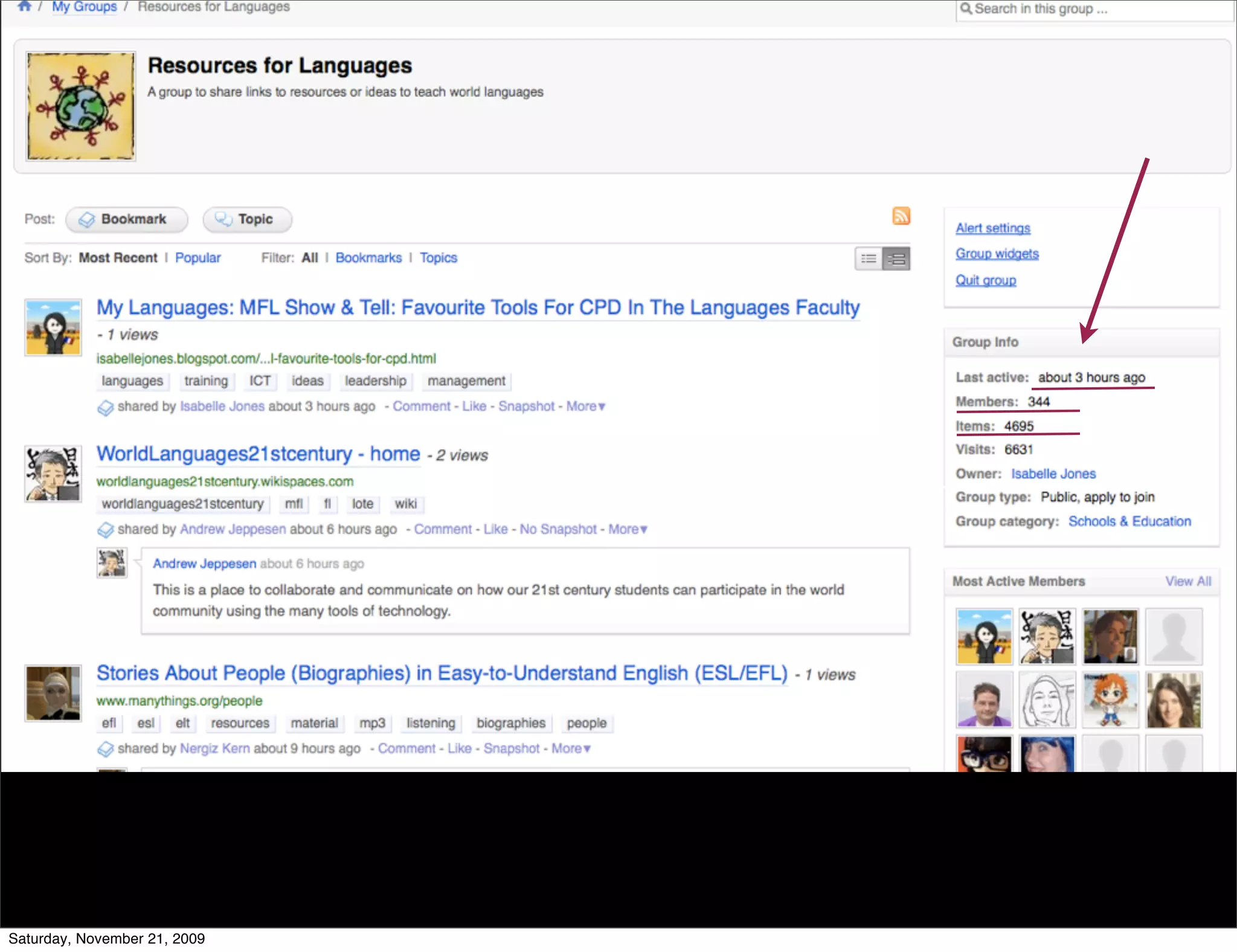Filter list by Topics
Viewport: 1237px width, 952px height.
click(x=439, y=258)
